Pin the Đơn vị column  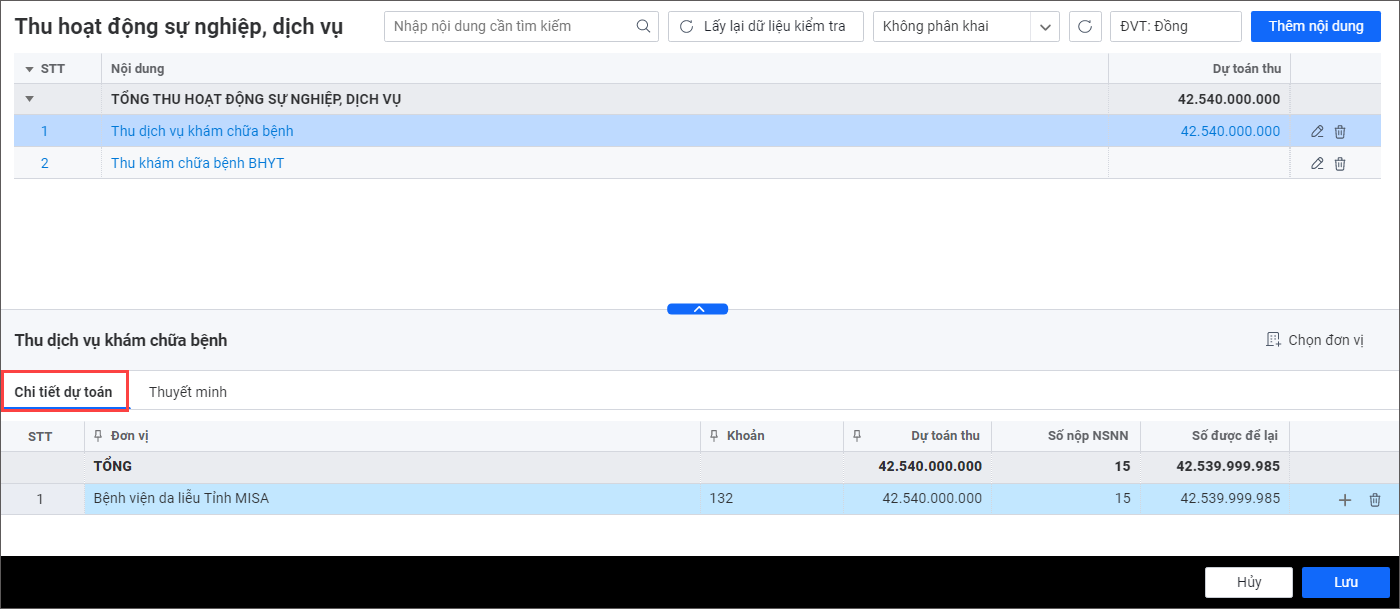pos(98,436)
